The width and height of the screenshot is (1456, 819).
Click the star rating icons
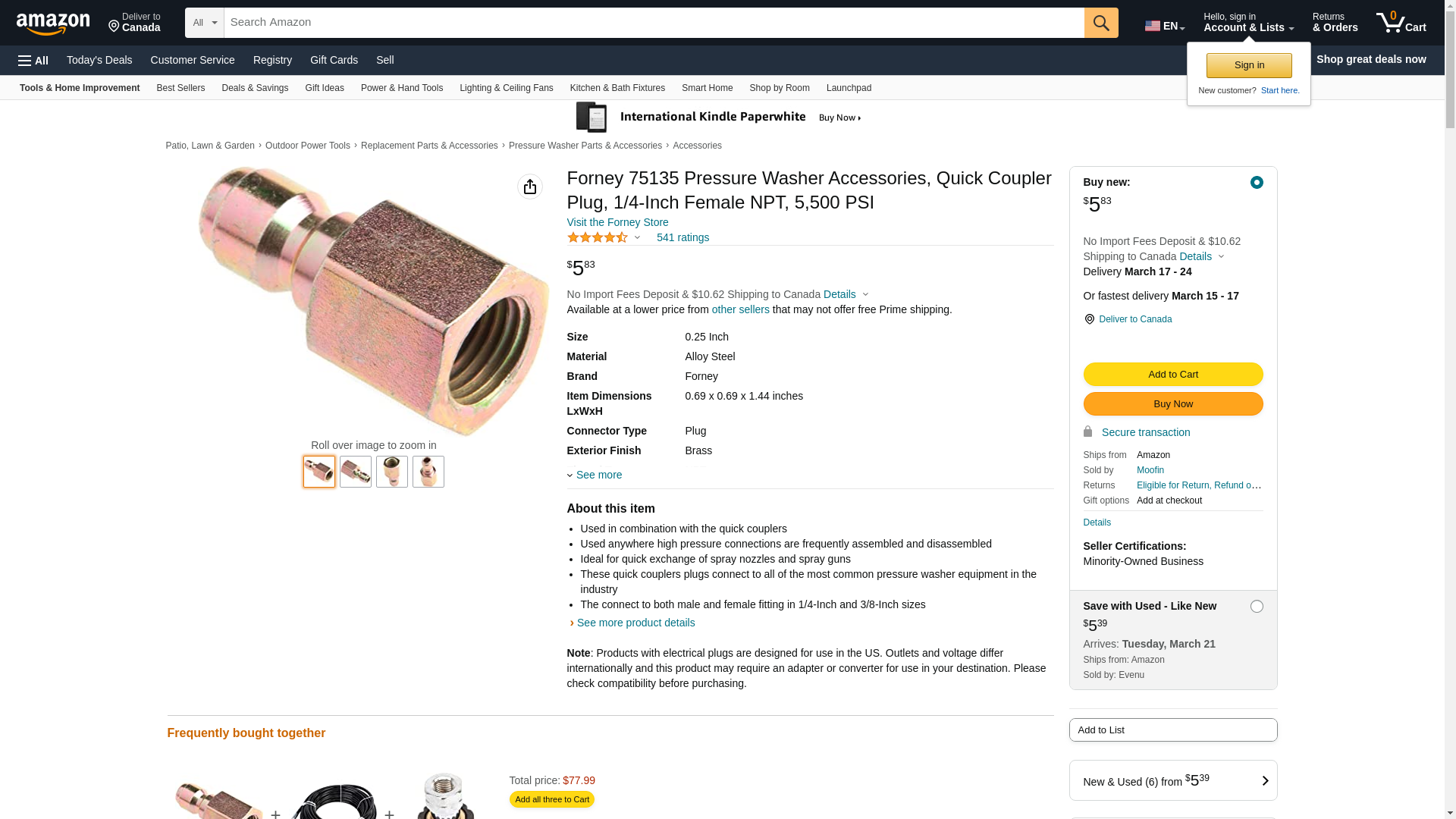(x=598, y=237)
